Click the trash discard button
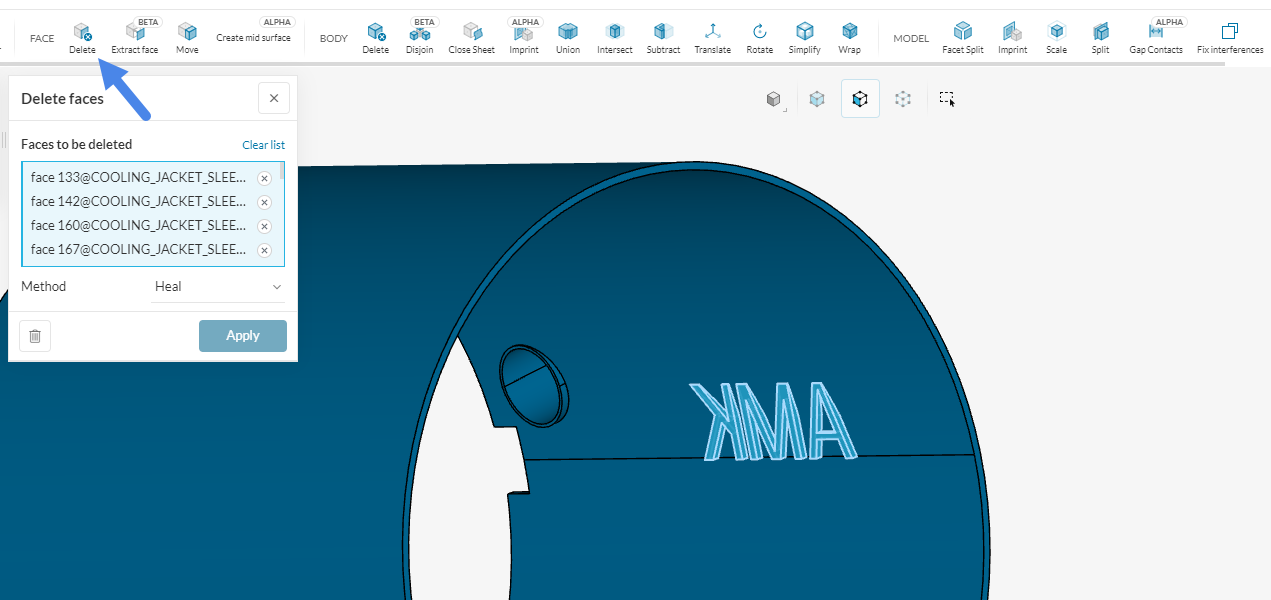The height and width of the screenshot is (600, 1271). click(x=35, y=336)
